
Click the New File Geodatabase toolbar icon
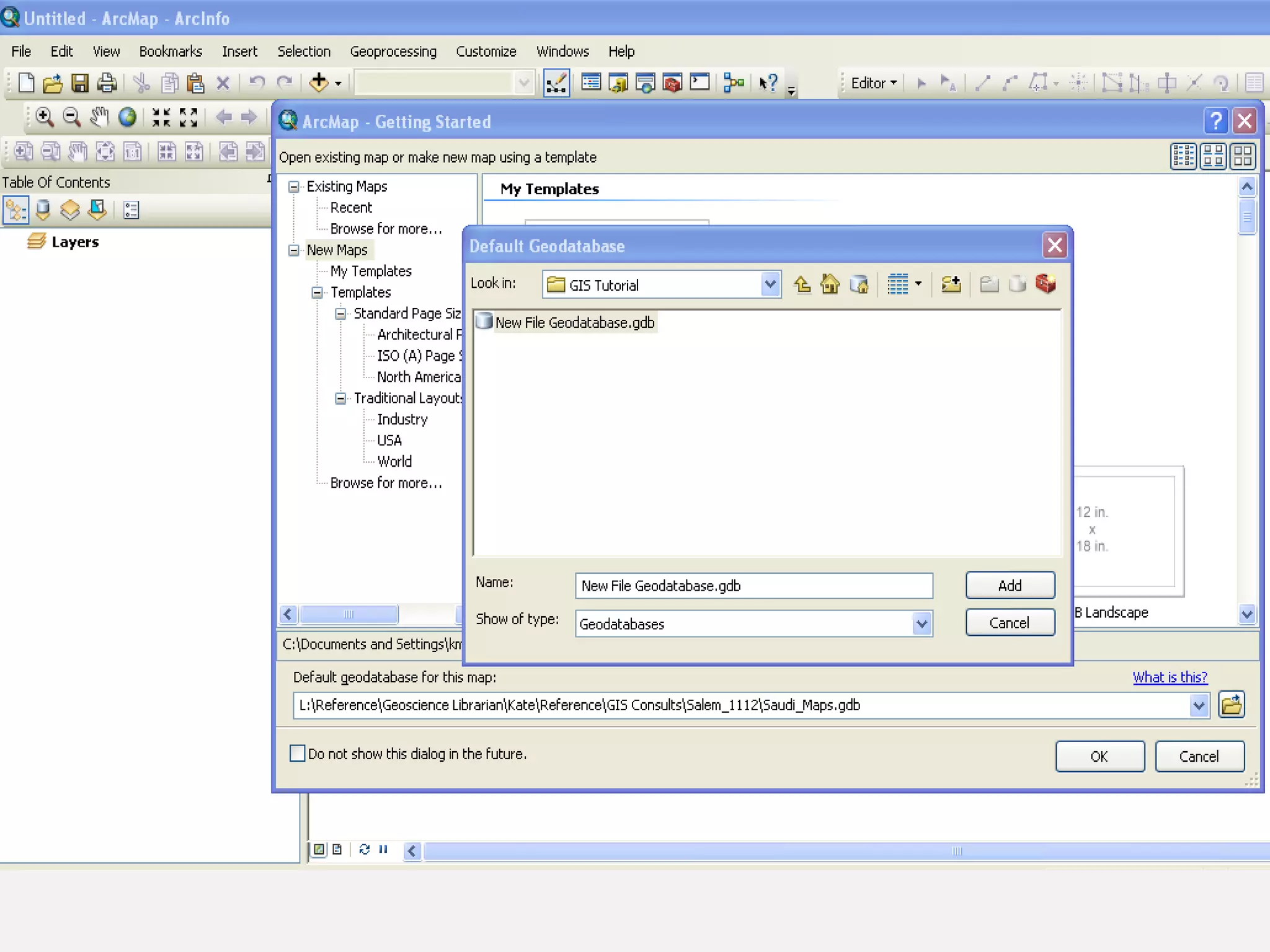click(1017, 284)
